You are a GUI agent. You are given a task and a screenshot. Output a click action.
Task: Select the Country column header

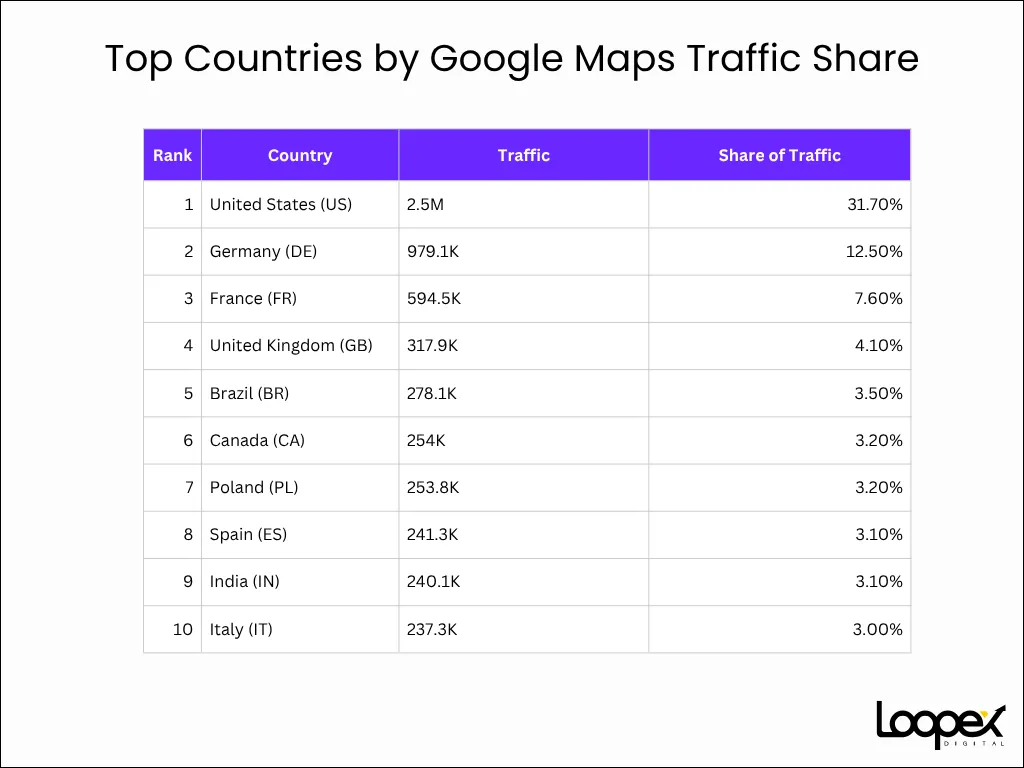[x=300, y=155]
